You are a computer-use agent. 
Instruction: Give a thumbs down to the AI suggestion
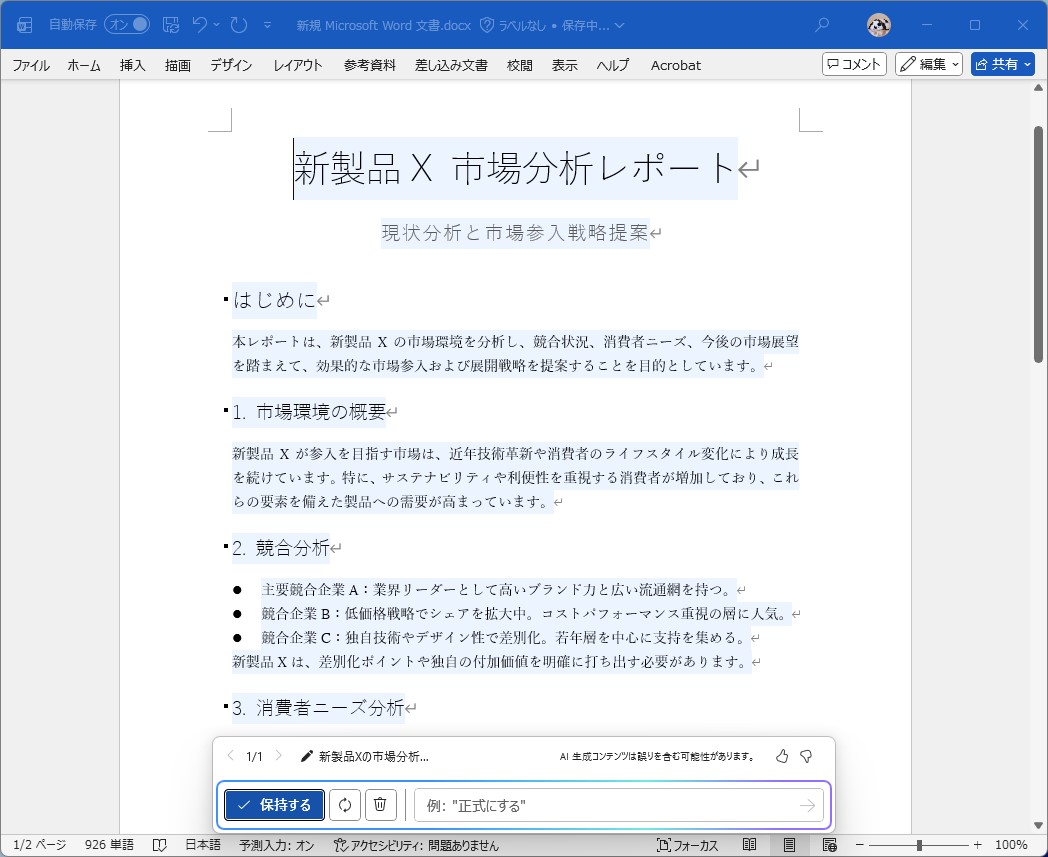(x=808, y=757)
